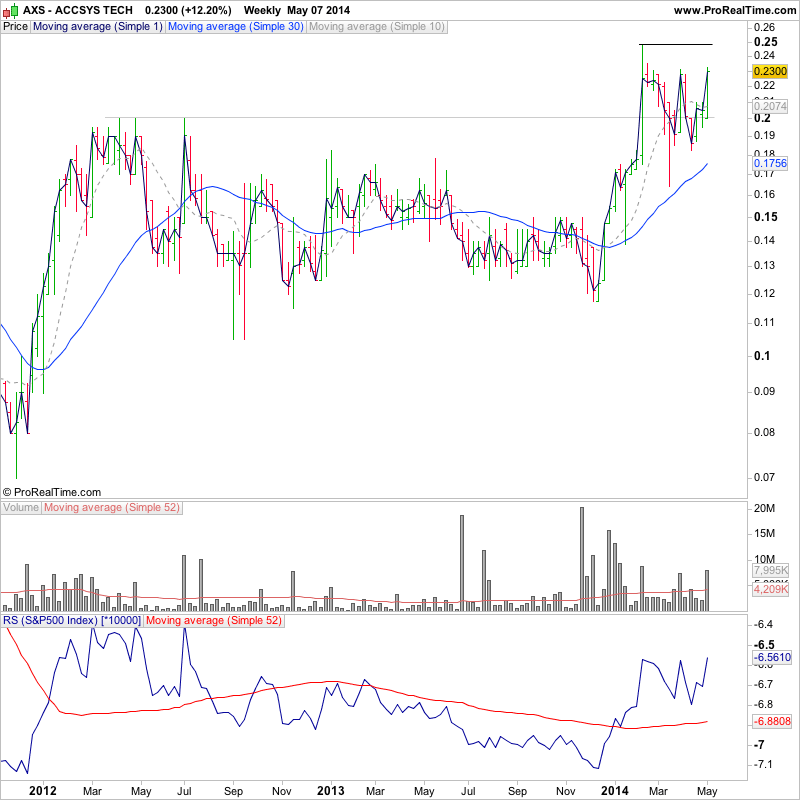Click the -6.5610 RS value tag
The height and width of the screenshot is (800, 800).
(771, 657)
